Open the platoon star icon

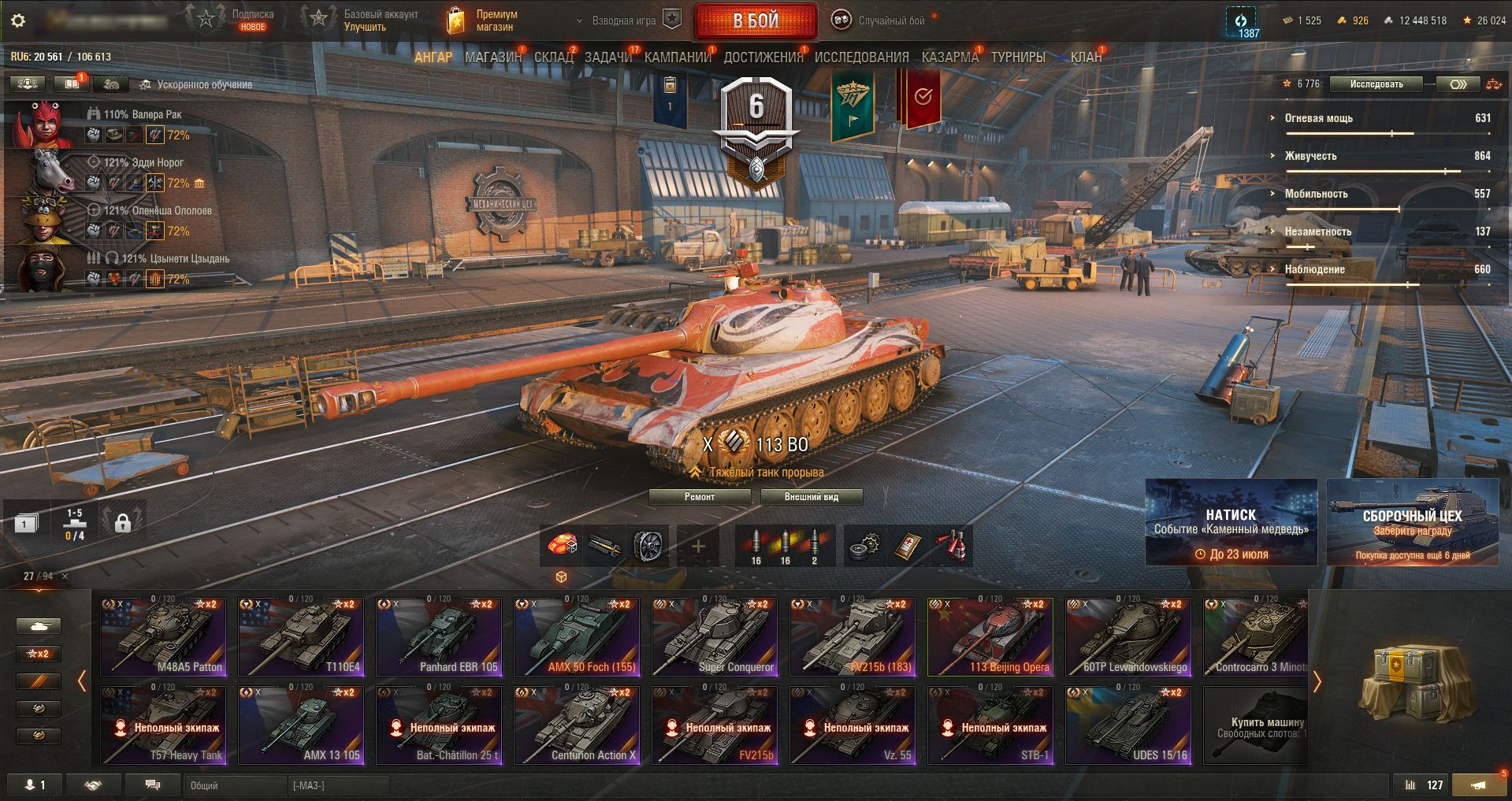[671, 20]
